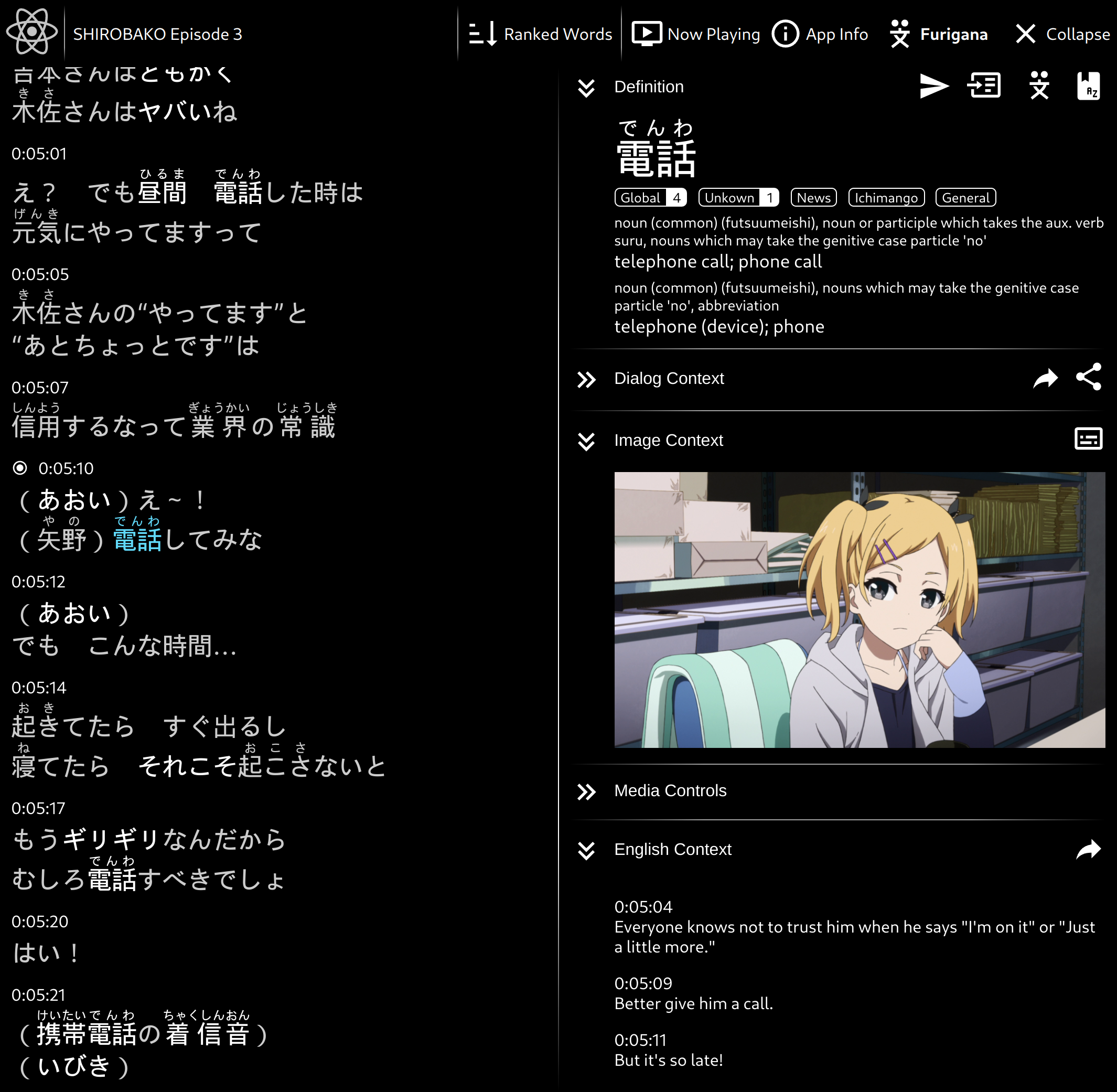Click the A-Z dictionary bookmark icon
This screenshot has width=1117, height=1092.
coord(1088,86)
